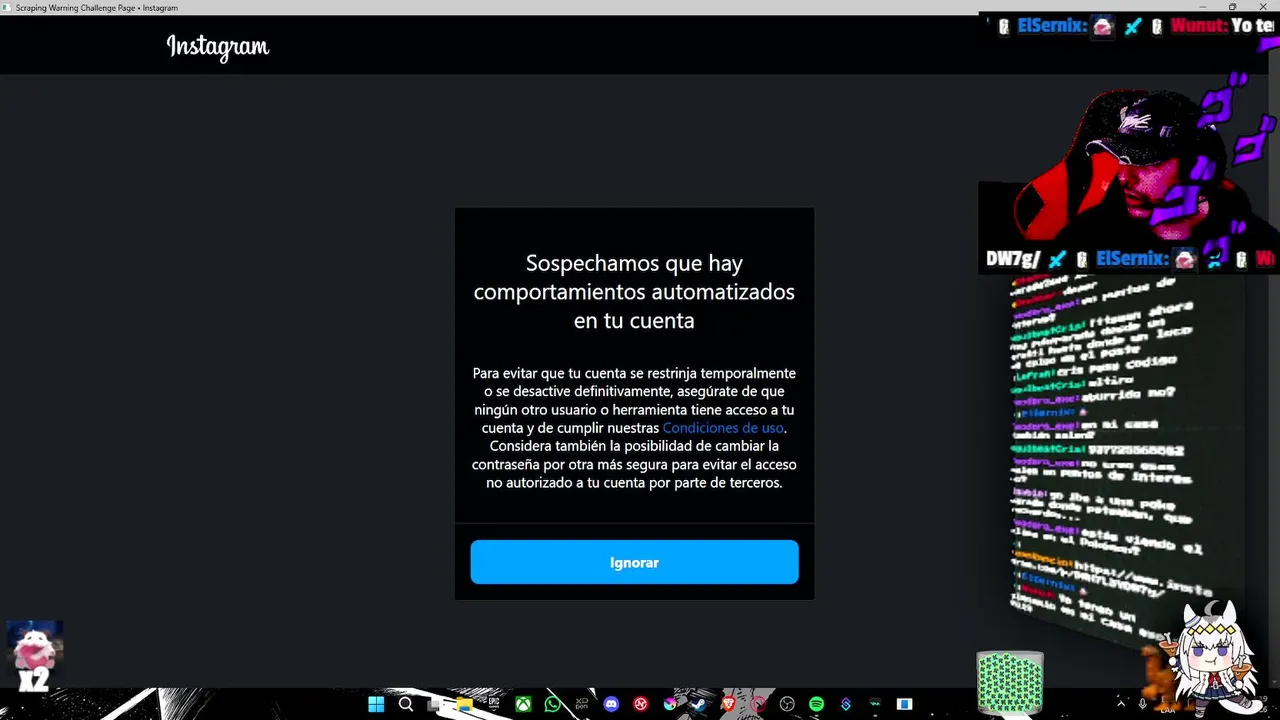Open the red circular taskbar app
1280x720 pixels.
[641, 704]
